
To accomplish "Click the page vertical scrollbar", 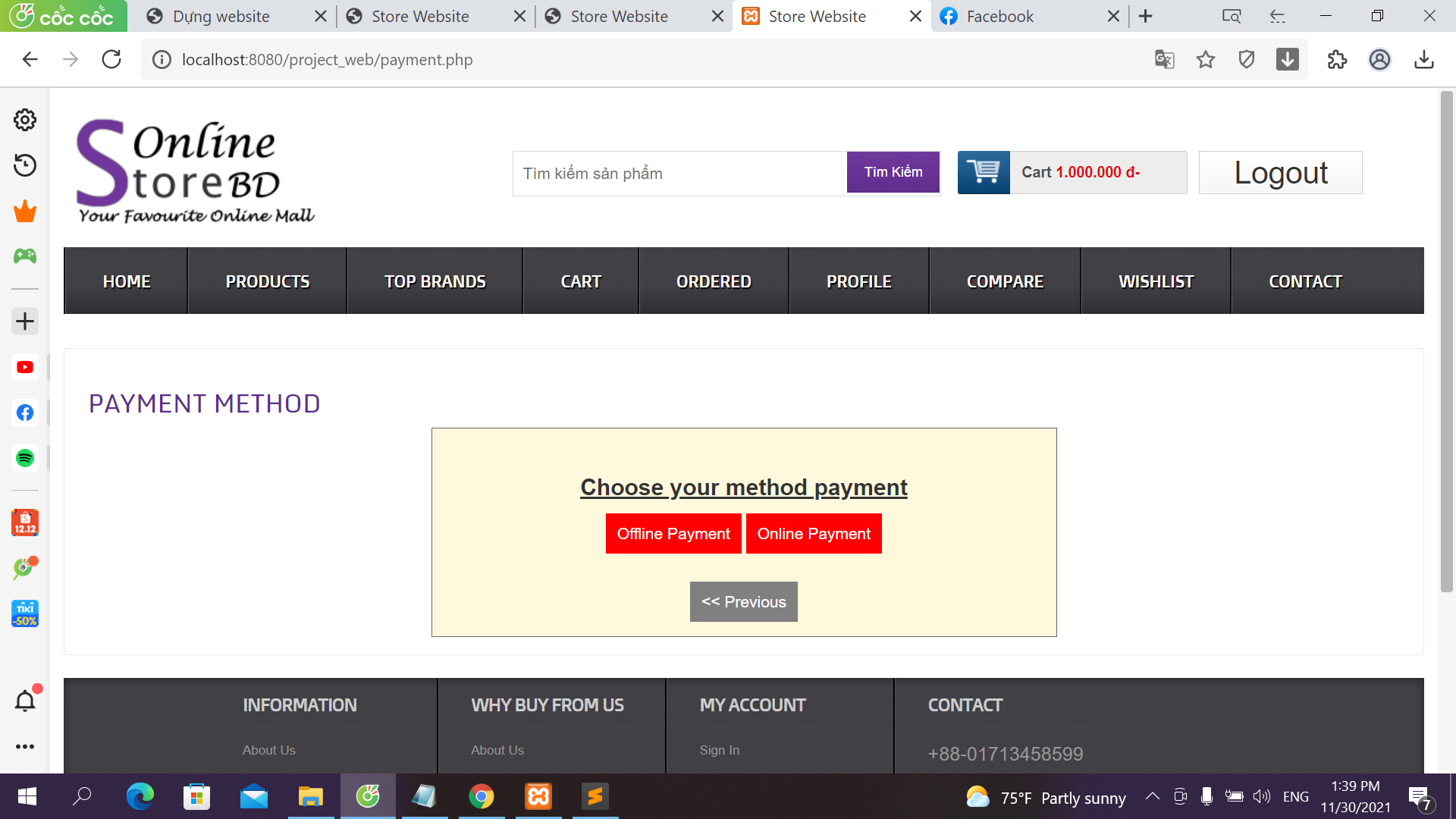I will point(1446,341).
